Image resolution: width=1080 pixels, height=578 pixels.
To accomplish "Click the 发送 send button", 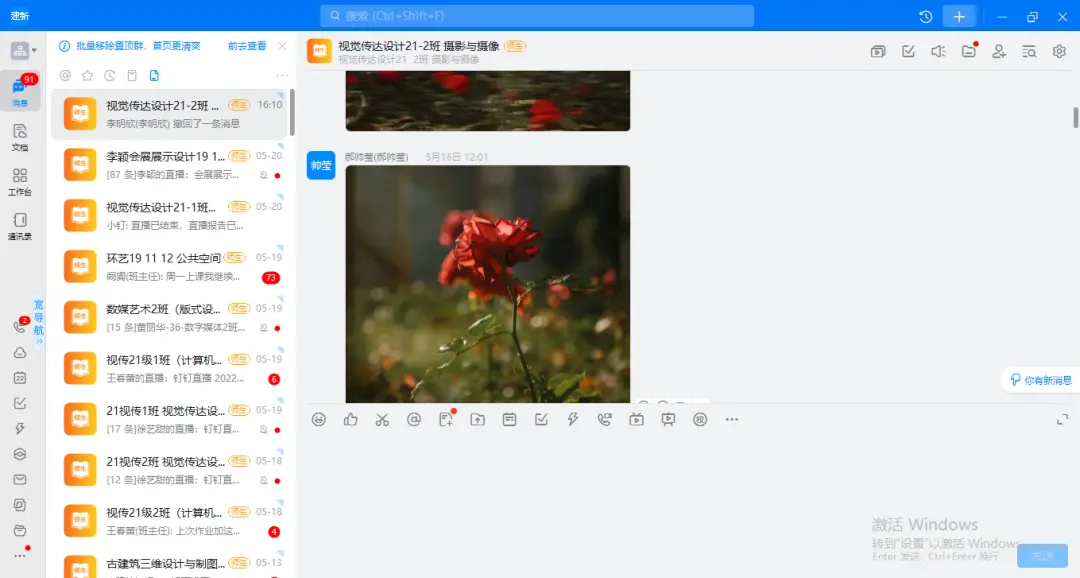I will 1042,556.
